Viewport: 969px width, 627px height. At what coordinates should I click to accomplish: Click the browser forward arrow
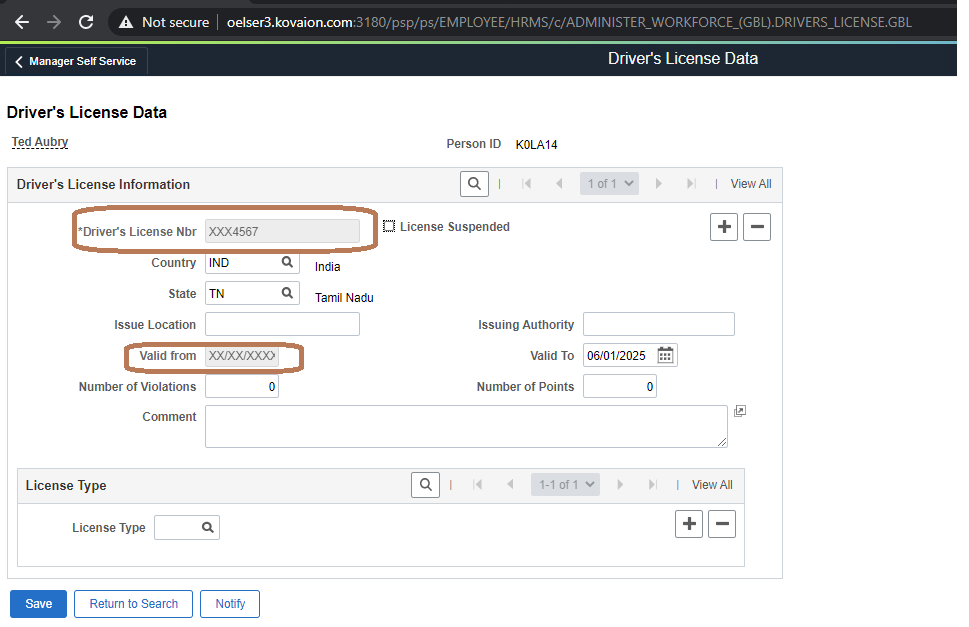(x=54, y=22)
